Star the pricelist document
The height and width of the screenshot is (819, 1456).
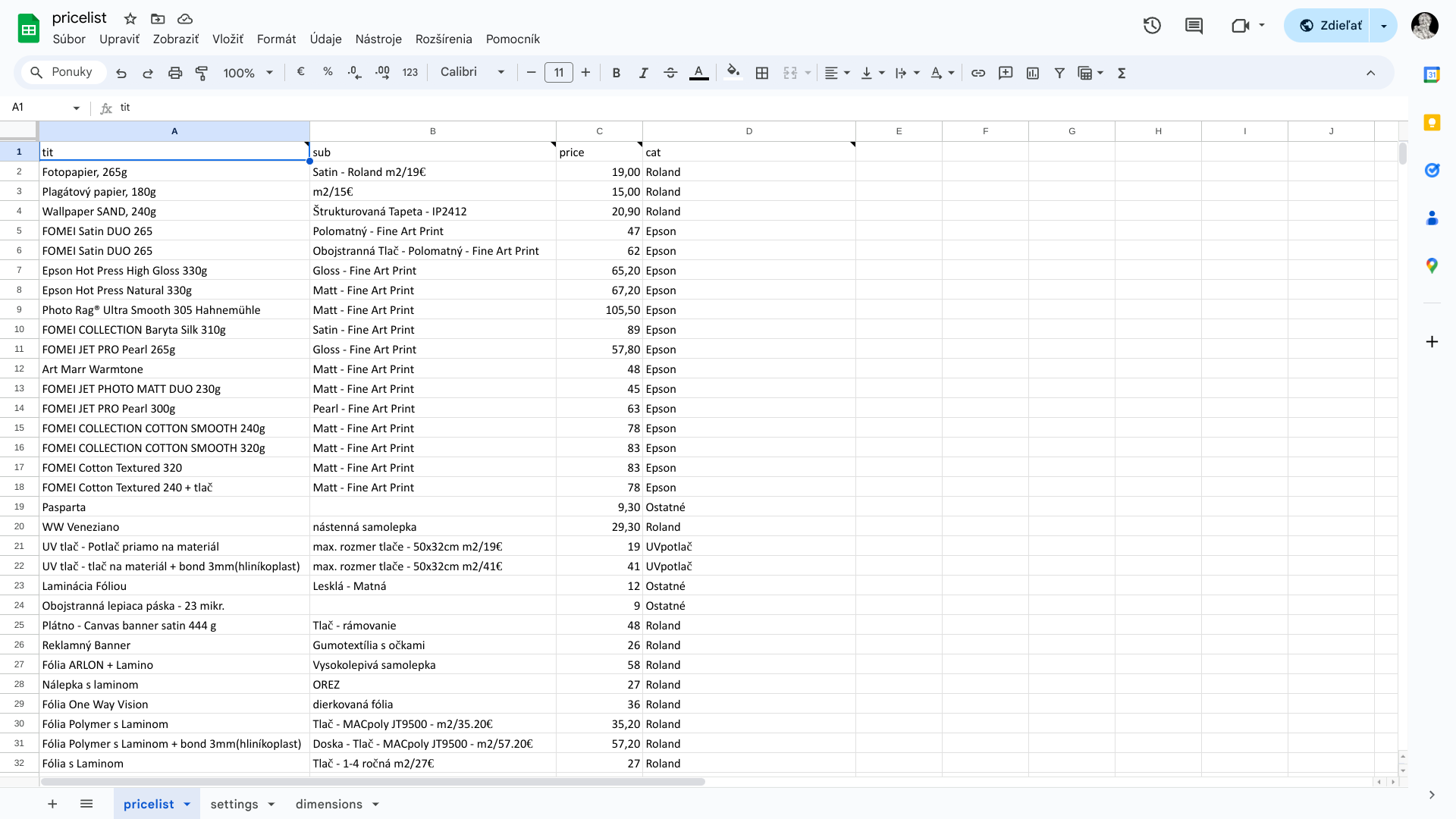pos(130,18)
